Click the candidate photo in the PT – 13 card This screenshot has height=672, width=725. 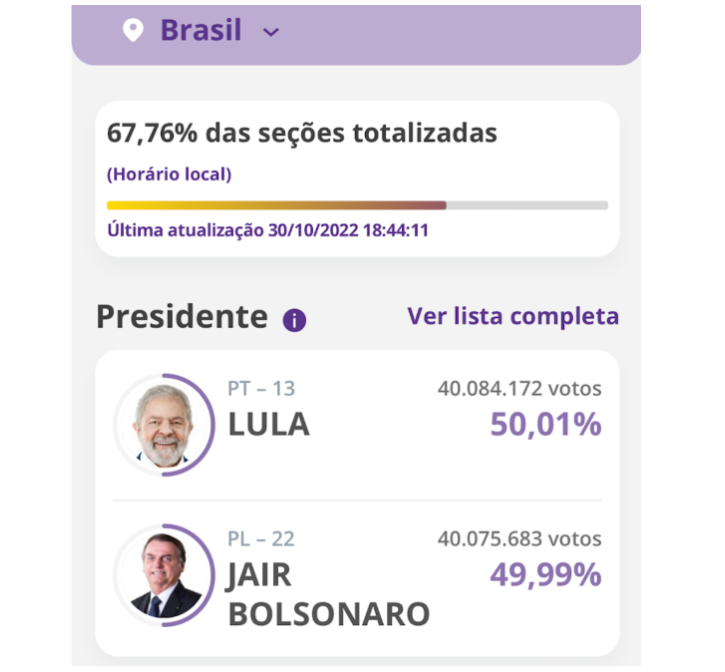tap(162, 424)
